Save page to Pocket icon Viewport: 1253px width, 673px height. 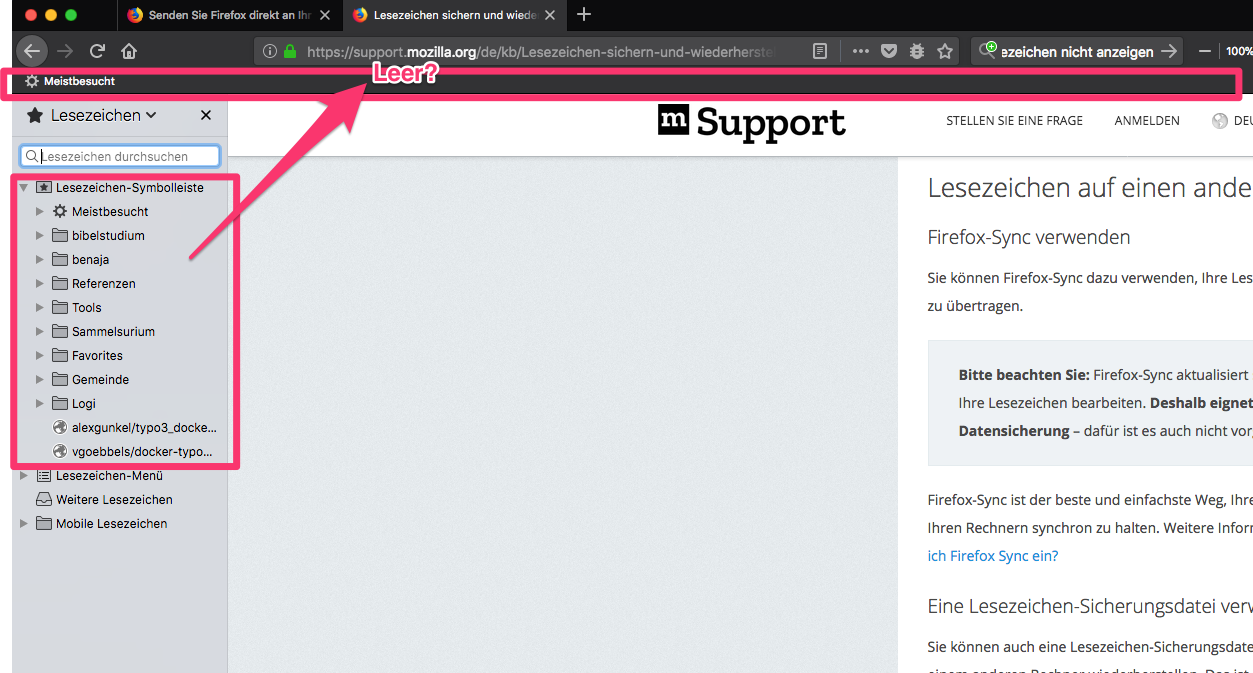click(x=888, y=51)
